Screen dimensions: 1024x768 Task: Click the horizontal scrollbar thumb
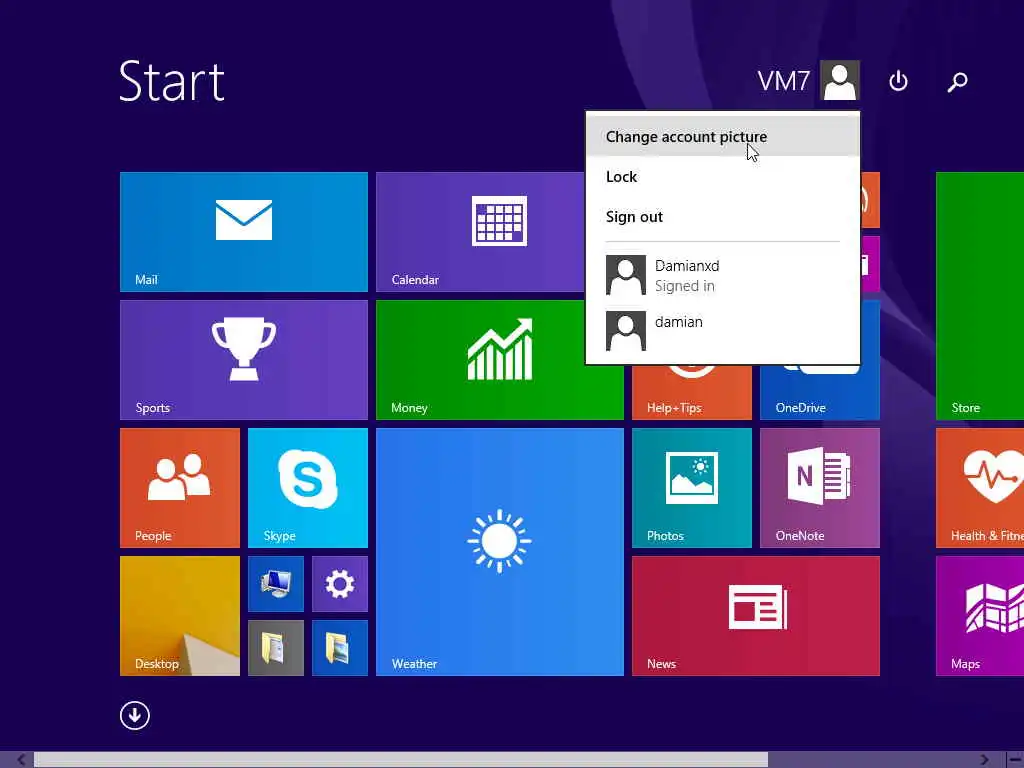pyautogui.click(x=401, y=760)
